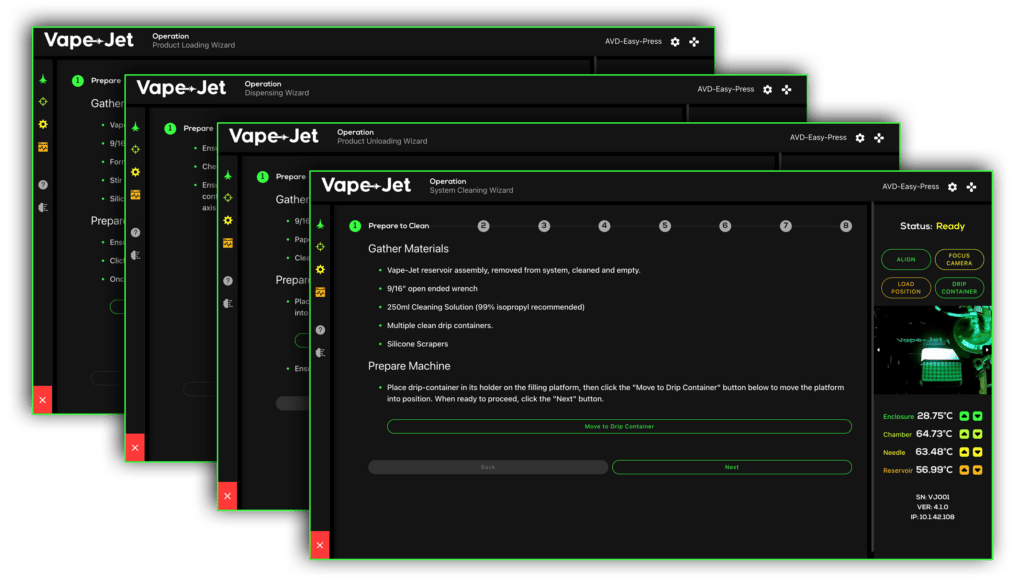Image resolution: width=1024 pixels, height=588 pixels.
Task: Click four-dot move icon in Product Unloading Wizard header
Action: pos(879,138)
